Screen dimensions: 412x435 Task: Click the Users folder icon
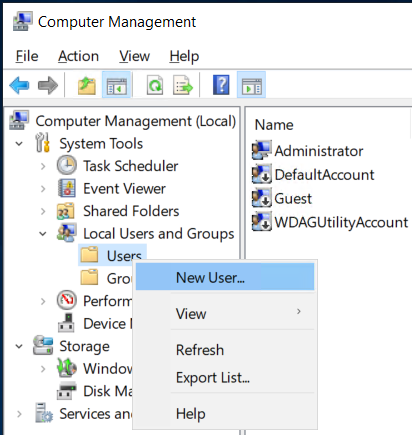click(89, 255)
